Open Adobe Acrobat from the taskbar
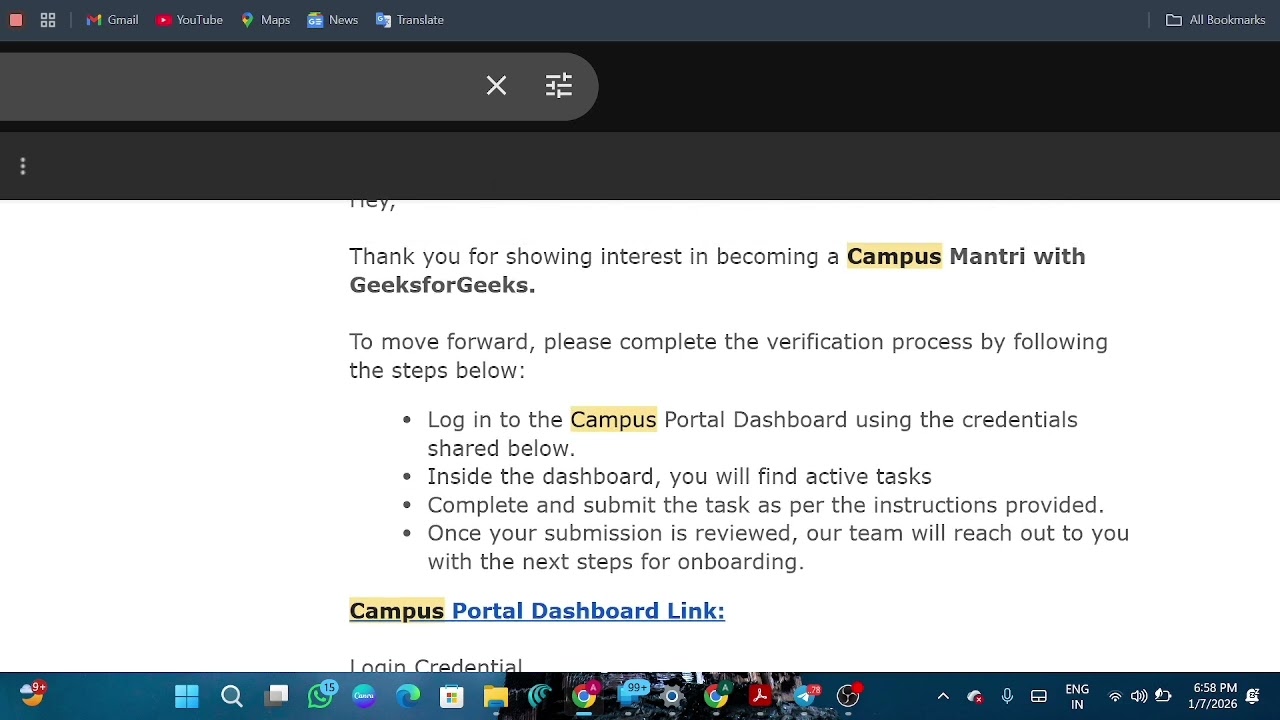 760,696
